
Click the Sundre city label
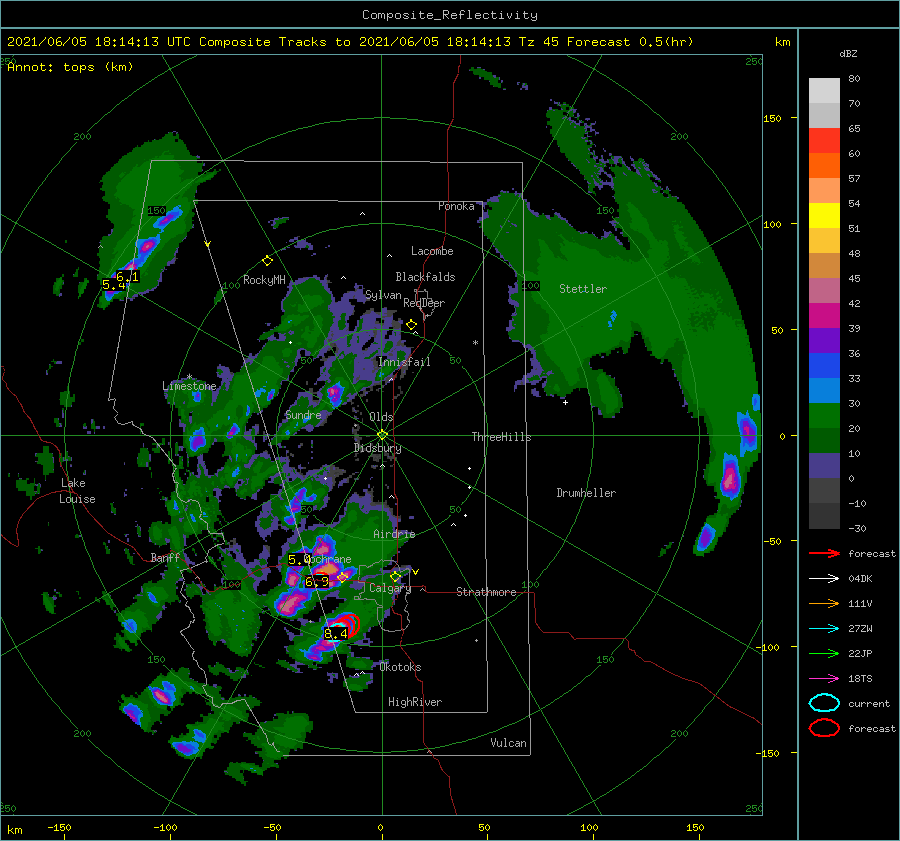tap(303, 415)
